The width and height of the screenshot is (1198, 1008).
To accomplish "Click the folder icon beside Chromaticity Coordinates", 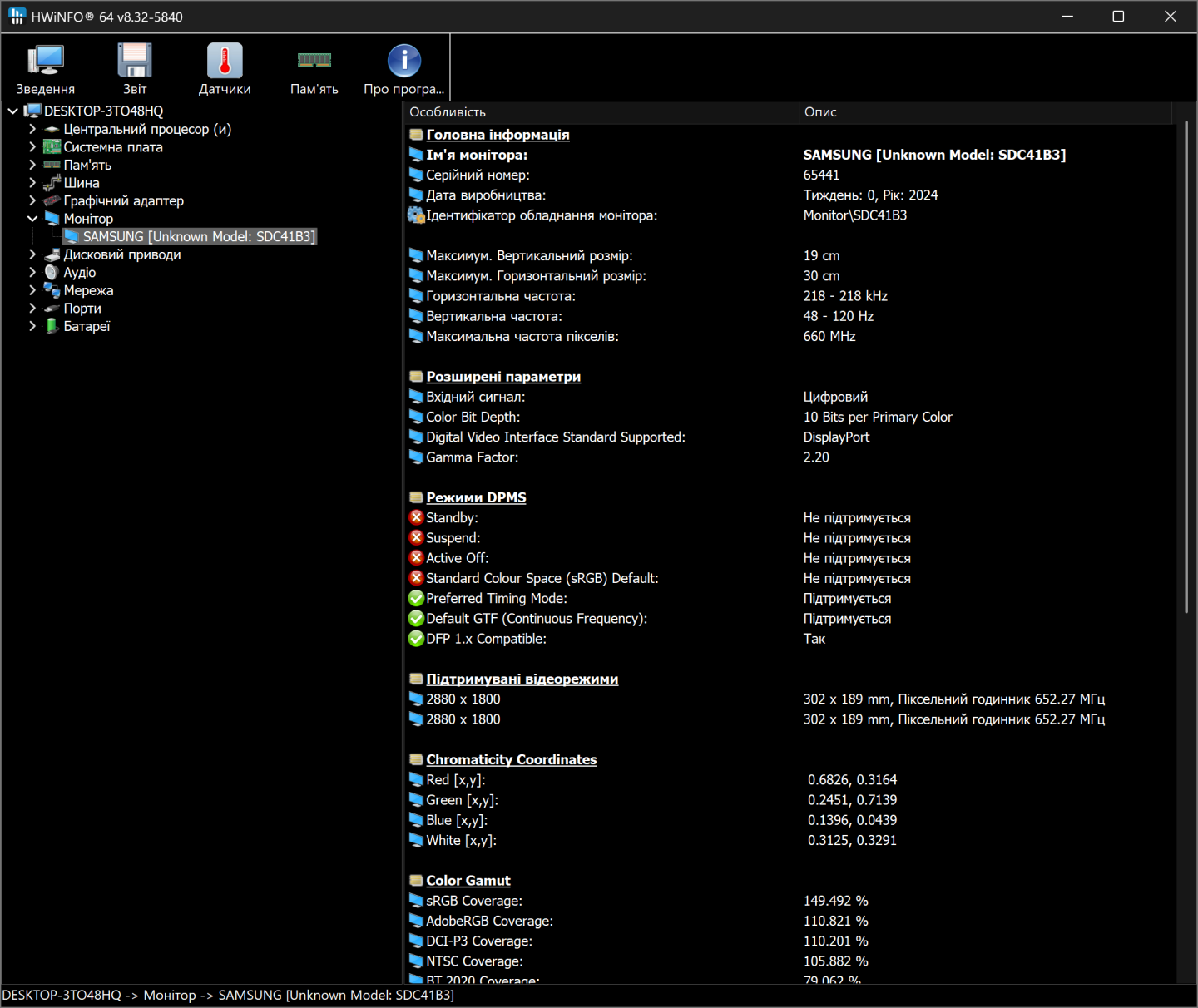I will [x=416, y=759].
